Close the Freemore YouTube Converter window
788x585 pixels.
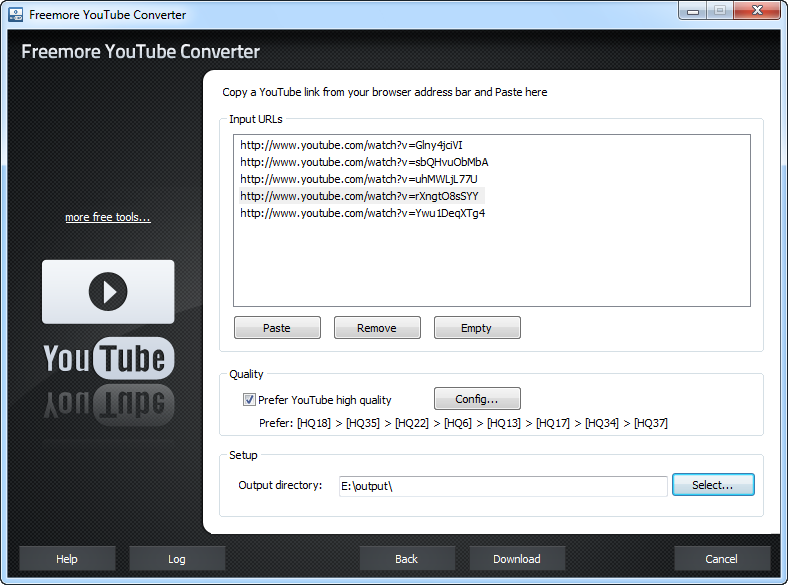tap(757, 11)
